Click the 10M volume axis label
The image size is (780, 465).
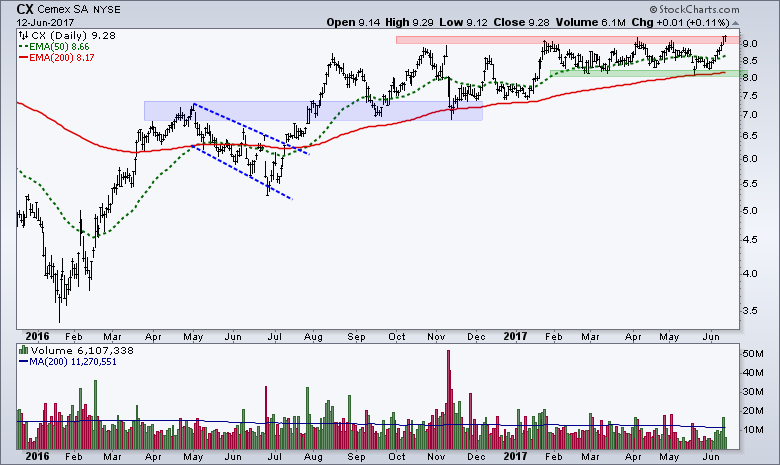753,430
